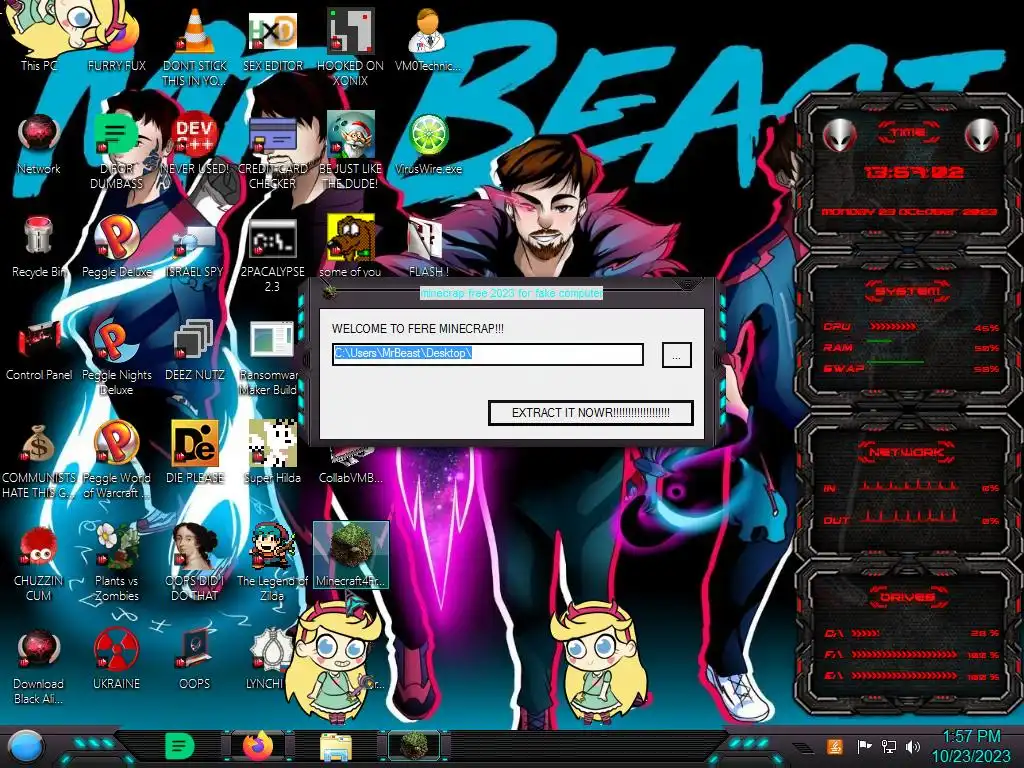The image size is (1024, 768).
Task: Open the Action Center flag tray icon
Action: point(865,746)
